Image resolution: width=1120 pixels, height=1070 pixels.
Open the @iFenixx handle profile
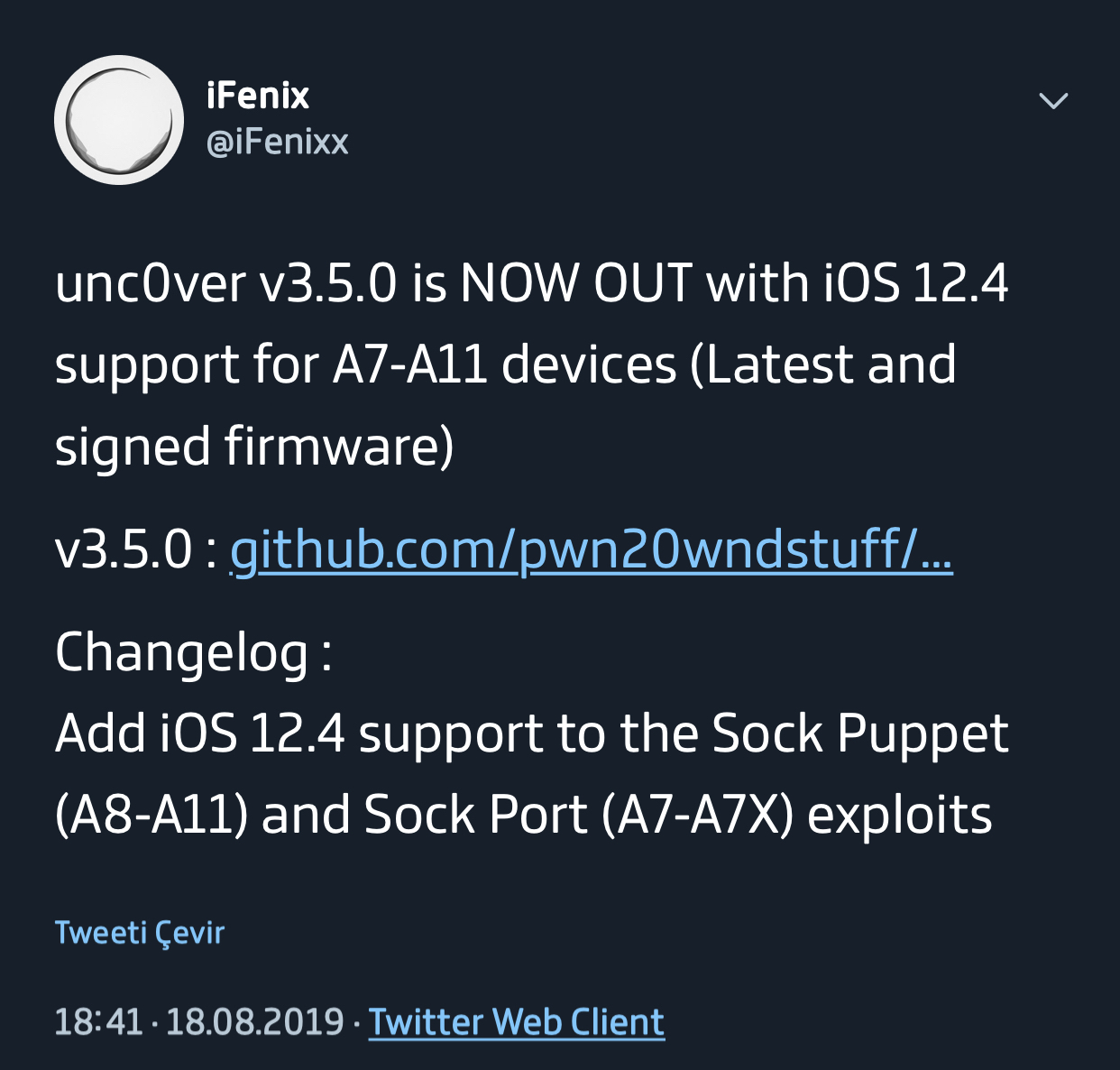(278, 142)
